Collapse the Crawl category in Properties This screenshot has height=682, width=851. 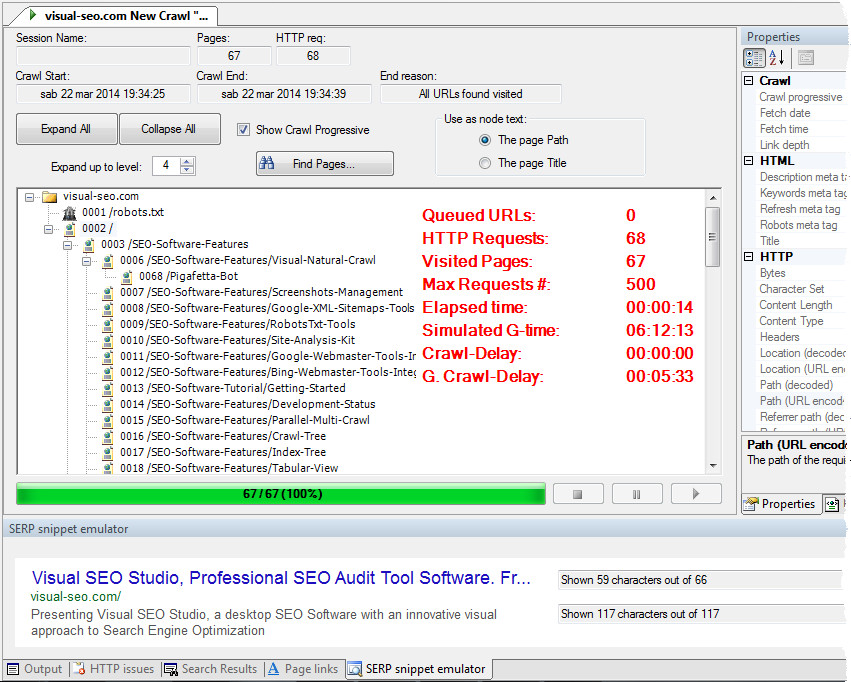point(748,81)
